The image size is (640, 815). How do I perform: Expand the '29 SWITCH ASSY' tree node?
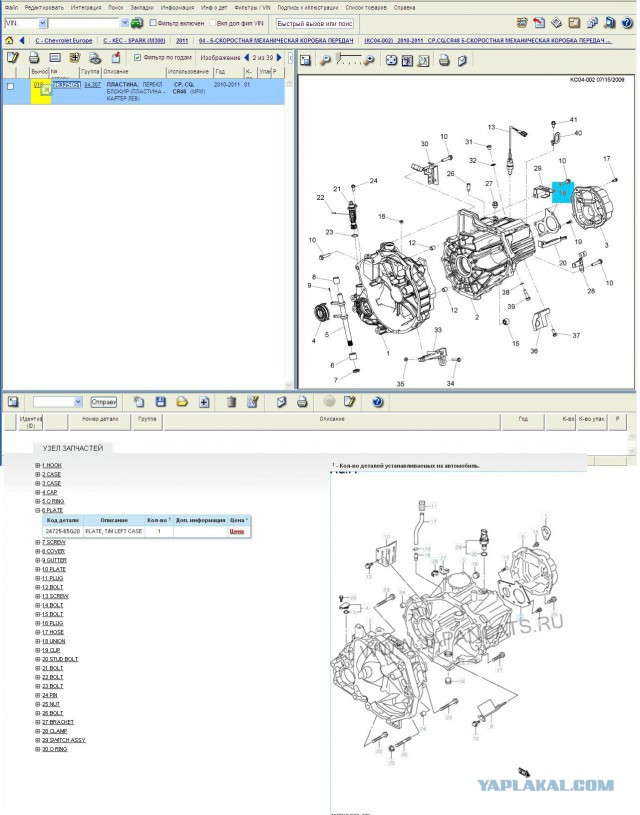click(37, 740)
